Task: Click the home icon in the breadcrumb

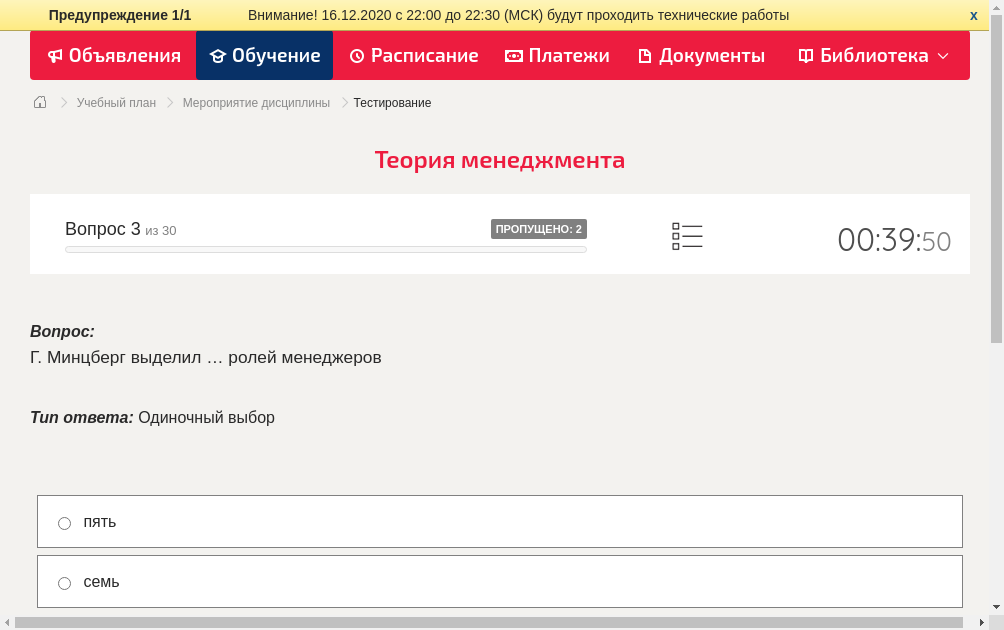Action: (x=39, y=102)
